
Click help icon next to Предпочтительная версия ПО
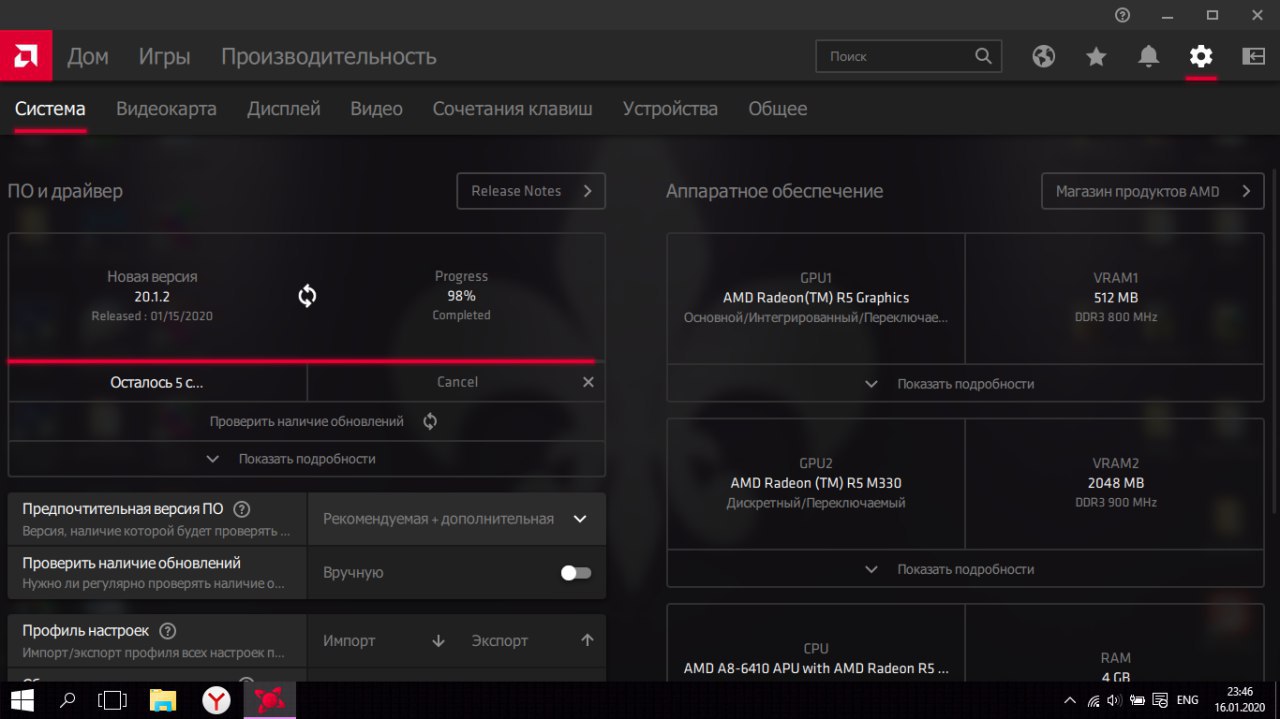click(x=241, y=509)
